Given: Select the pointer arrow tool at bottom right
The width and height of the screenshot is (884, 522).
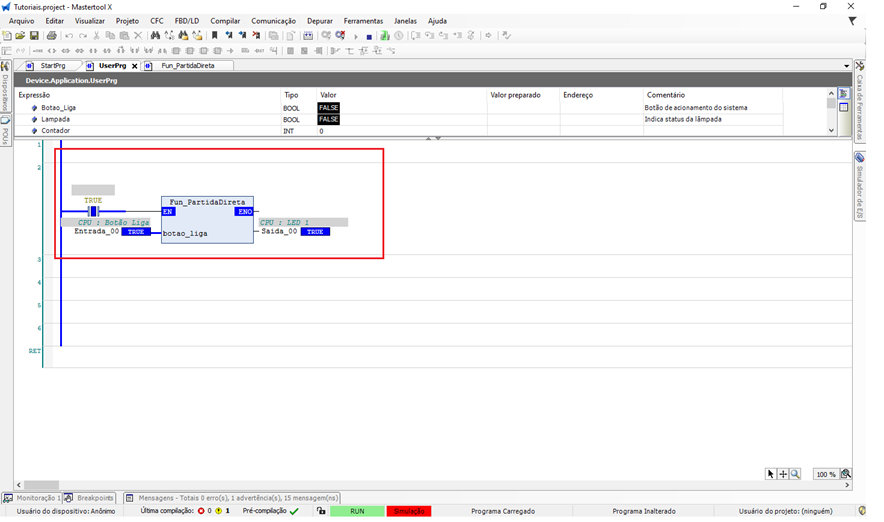Looking at the screenshot, I should click(x=770, y=474).
